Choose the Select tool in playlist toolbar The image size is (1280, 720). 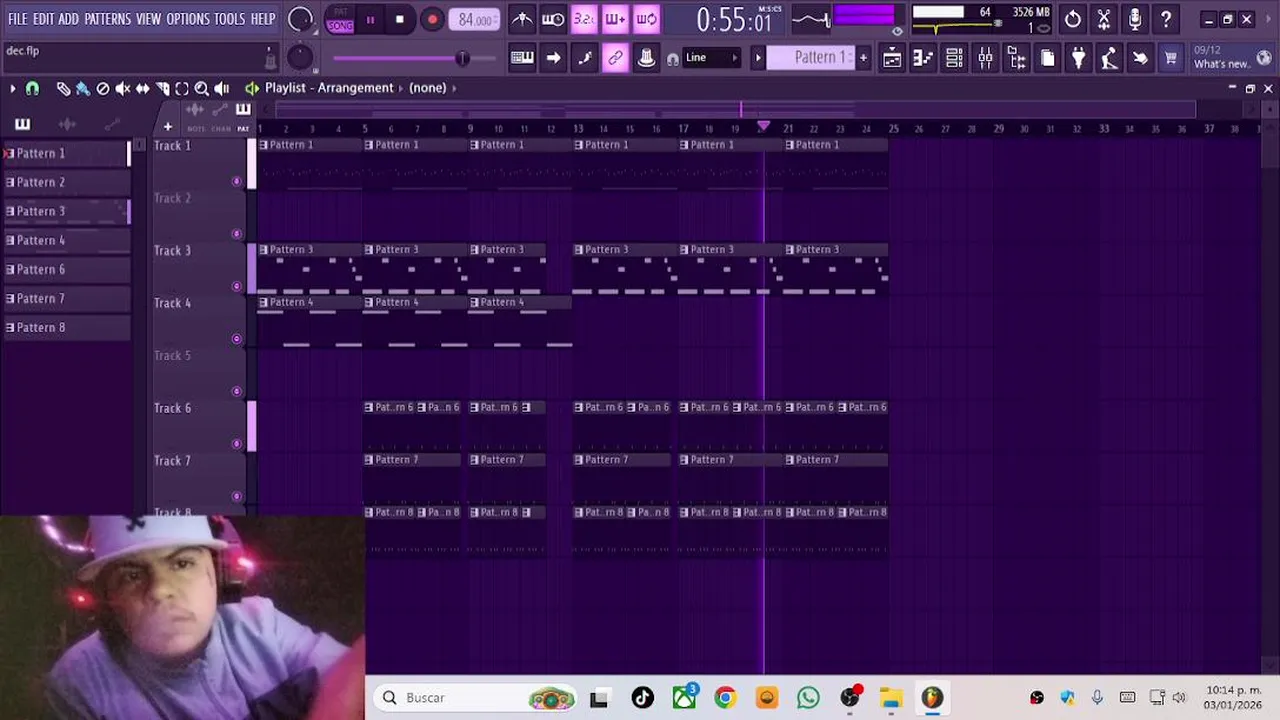click(x=182, y=88)
